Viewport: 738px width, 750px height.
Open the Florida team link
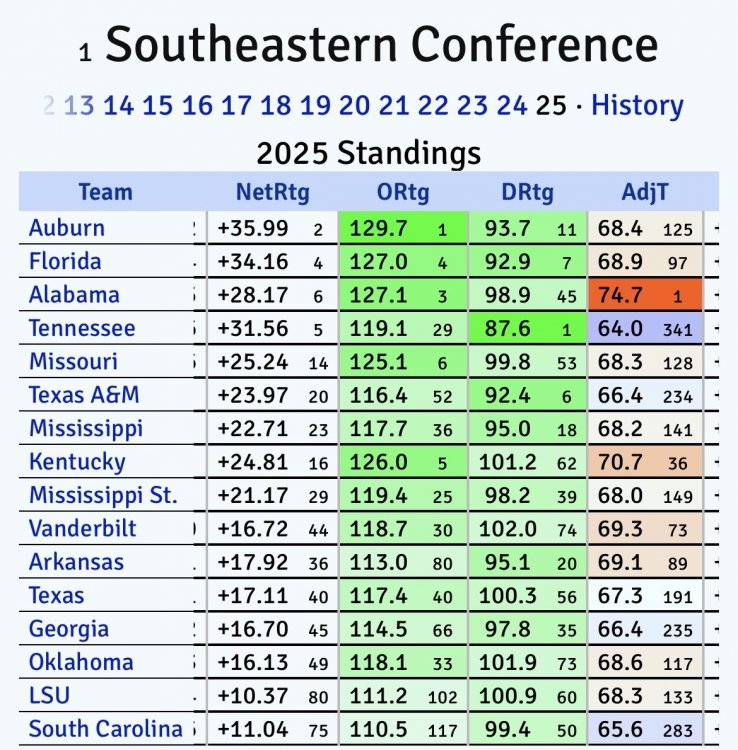click(65, 262)
